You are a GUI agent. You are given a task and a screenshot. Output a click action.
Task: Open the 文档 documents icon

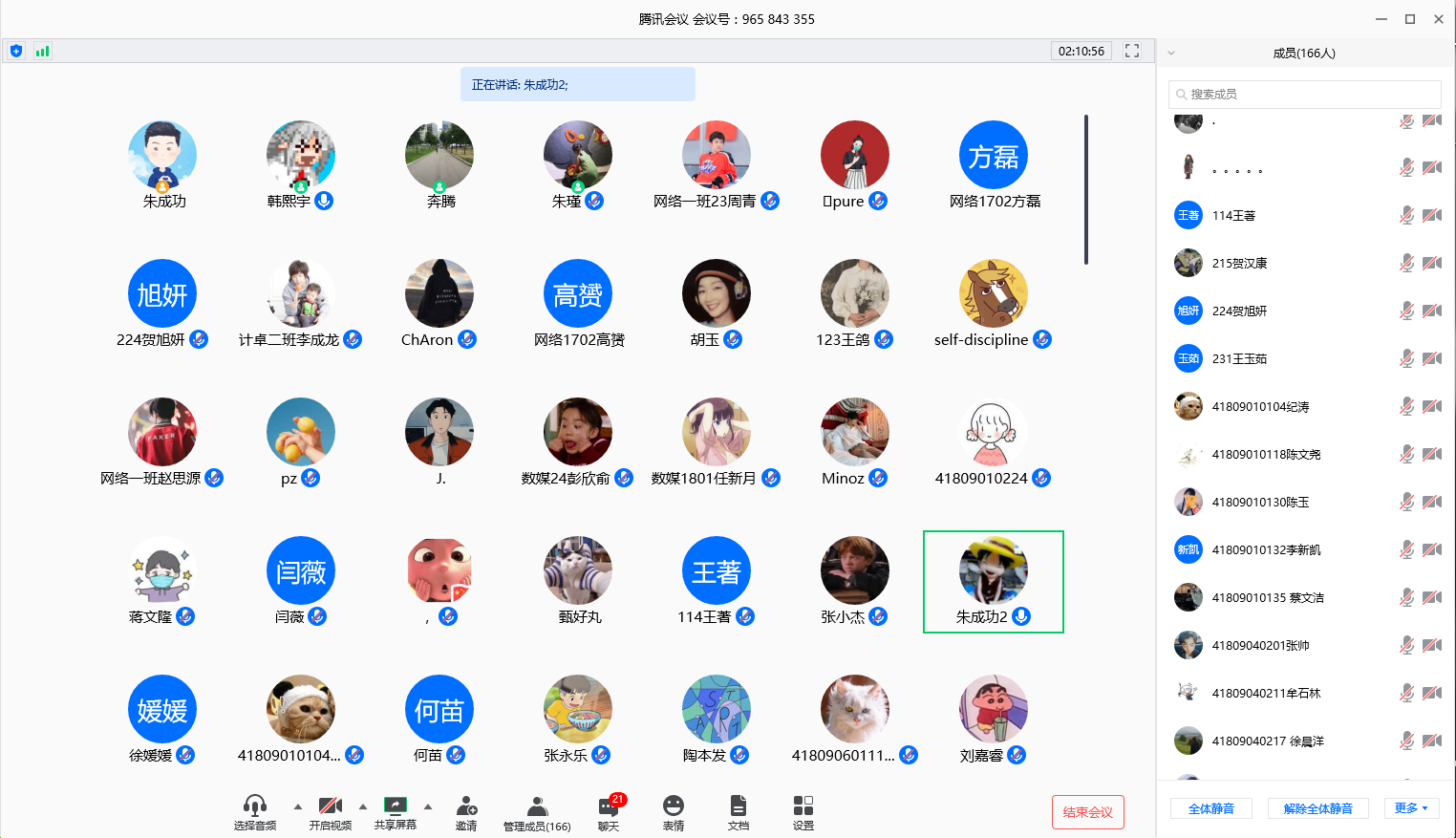739,810
